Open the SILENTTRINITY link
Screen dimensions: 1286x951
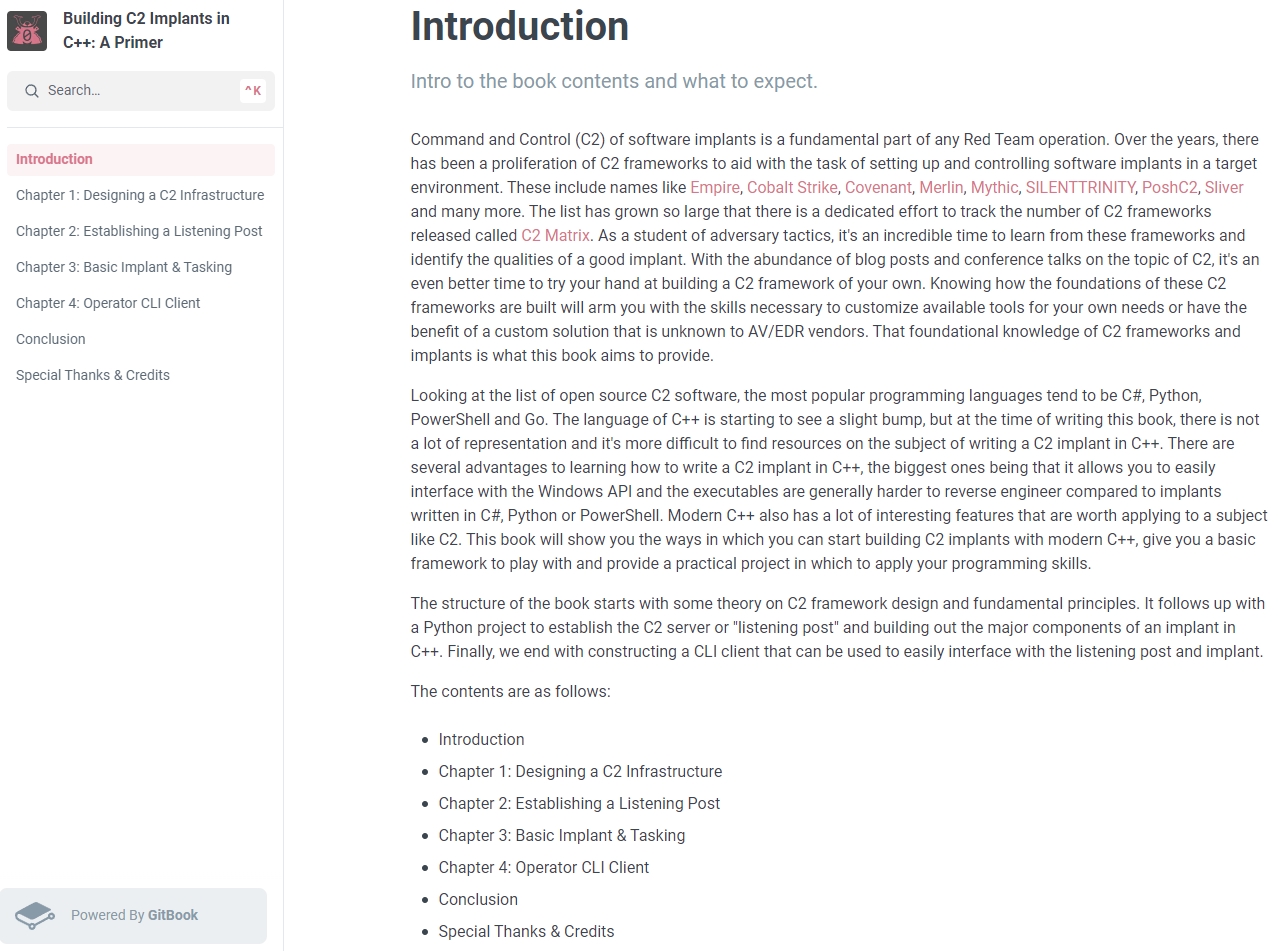(x=1080, y=187)
